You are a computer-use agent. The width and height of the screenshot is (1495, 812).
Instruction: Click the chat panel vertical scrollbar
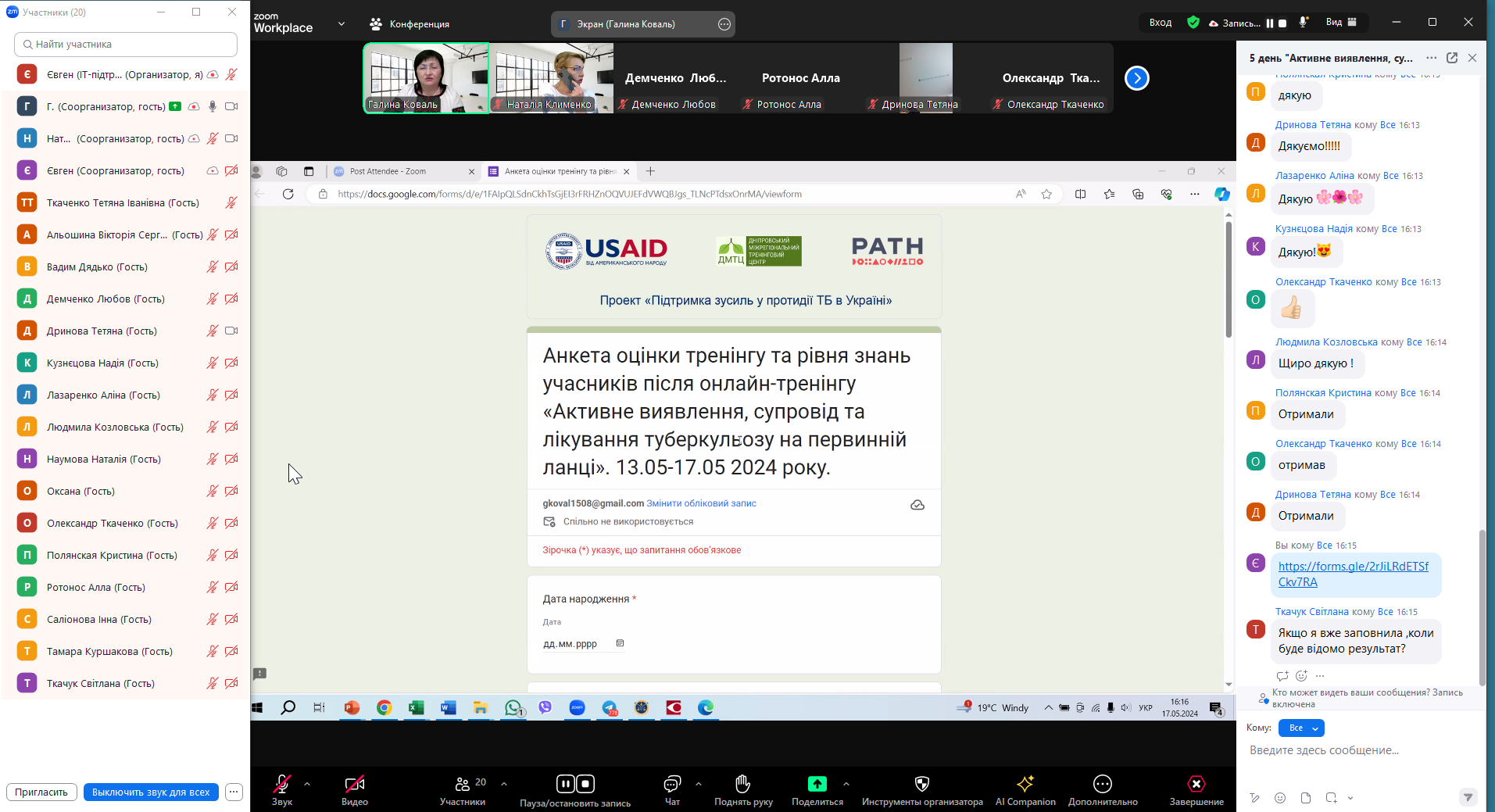pos(1482,610)
